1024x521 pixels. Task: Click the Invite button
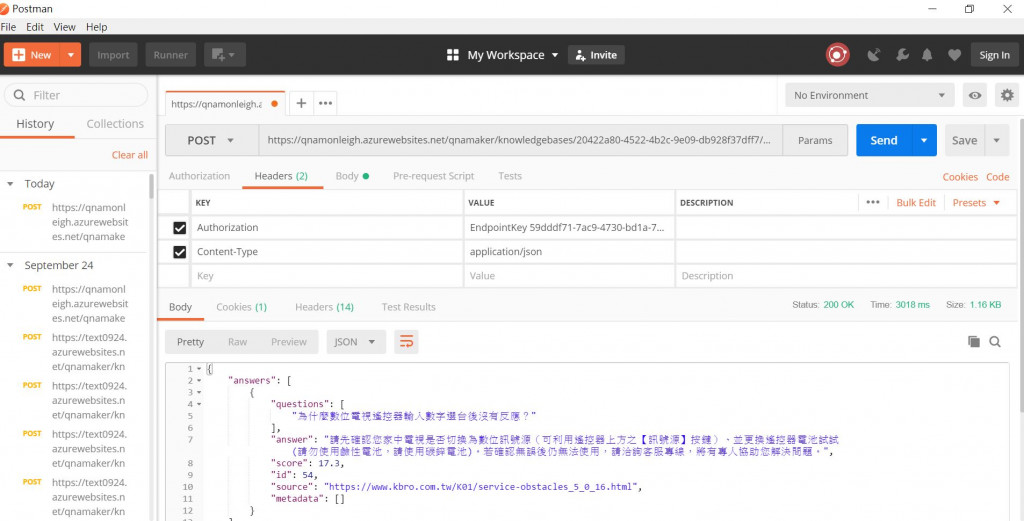596,55
